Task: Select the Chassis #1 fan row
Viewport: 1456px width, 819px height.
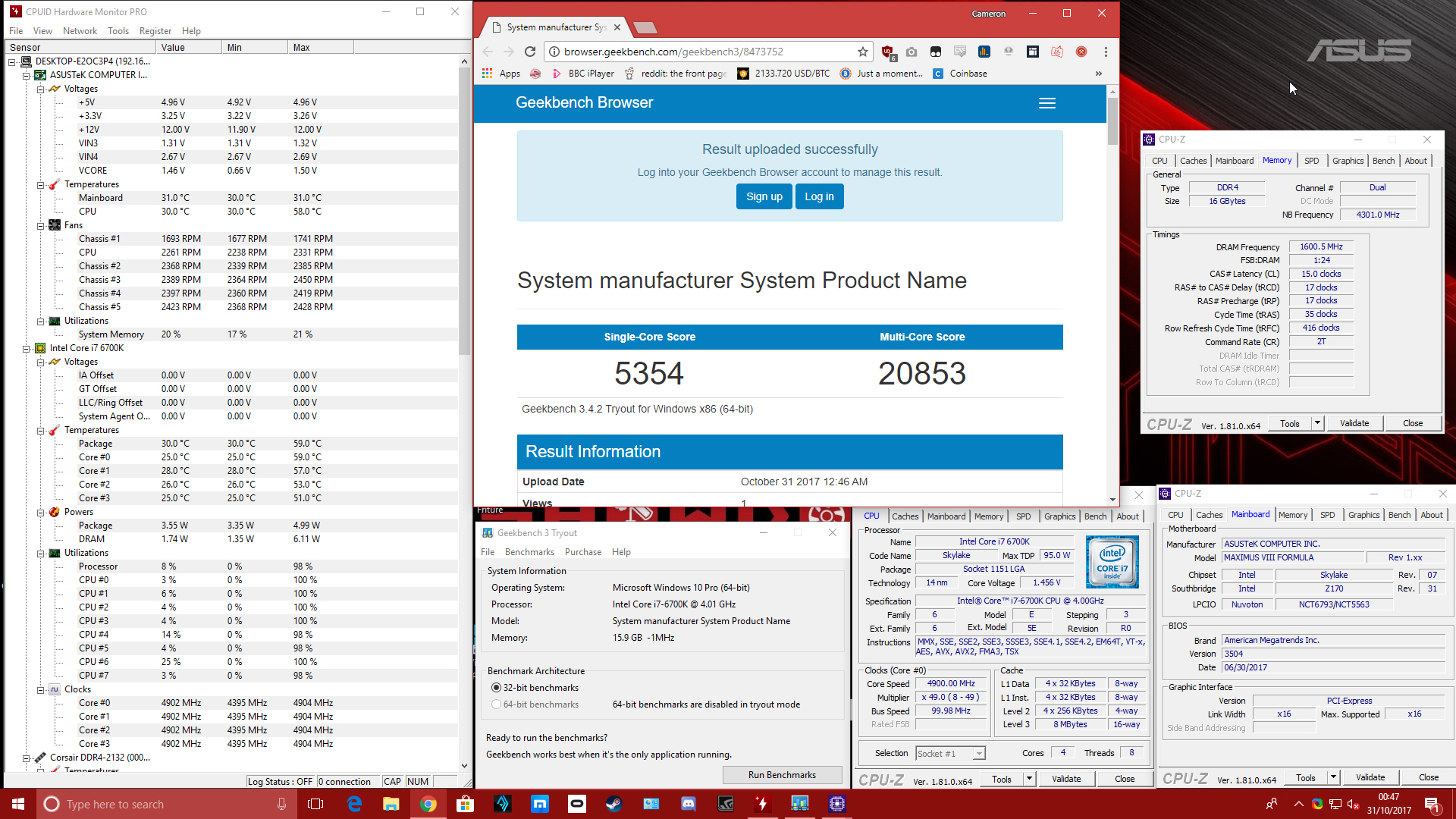Action: (231, 239)
